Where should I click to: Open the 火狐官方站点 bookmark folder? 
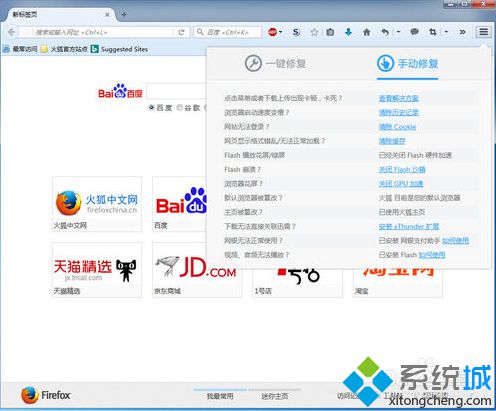click(x=64, y=49)
